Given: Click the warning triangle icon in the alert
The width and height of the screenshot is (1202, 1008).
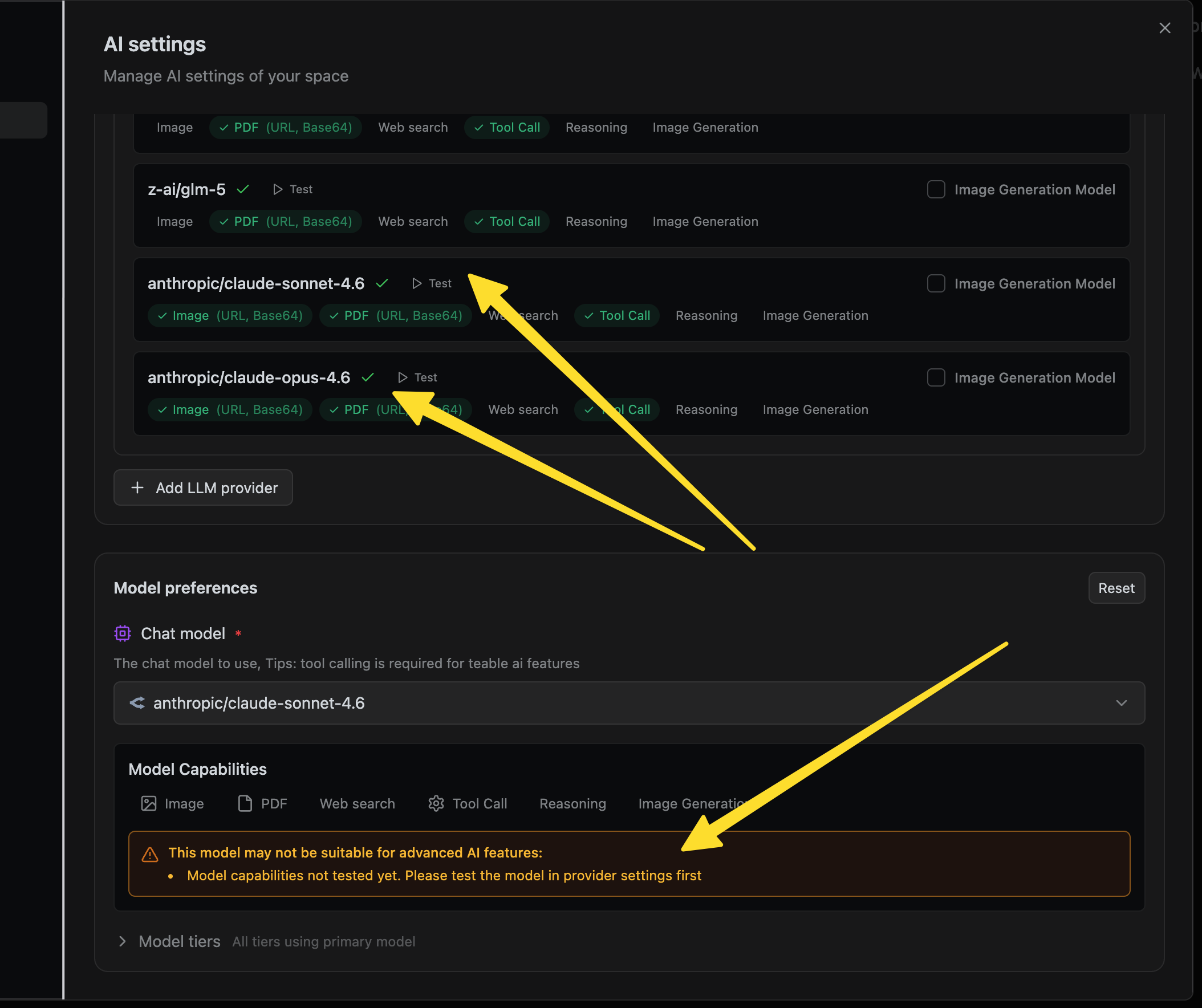Looking at the screenshot, I should 150,854.
